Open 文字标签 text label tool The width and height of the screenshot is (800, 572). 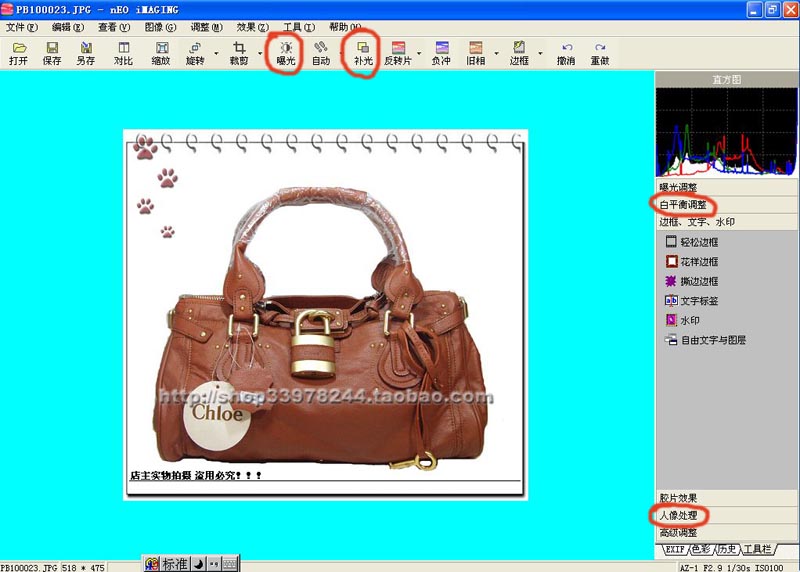(x=692, y=301)
